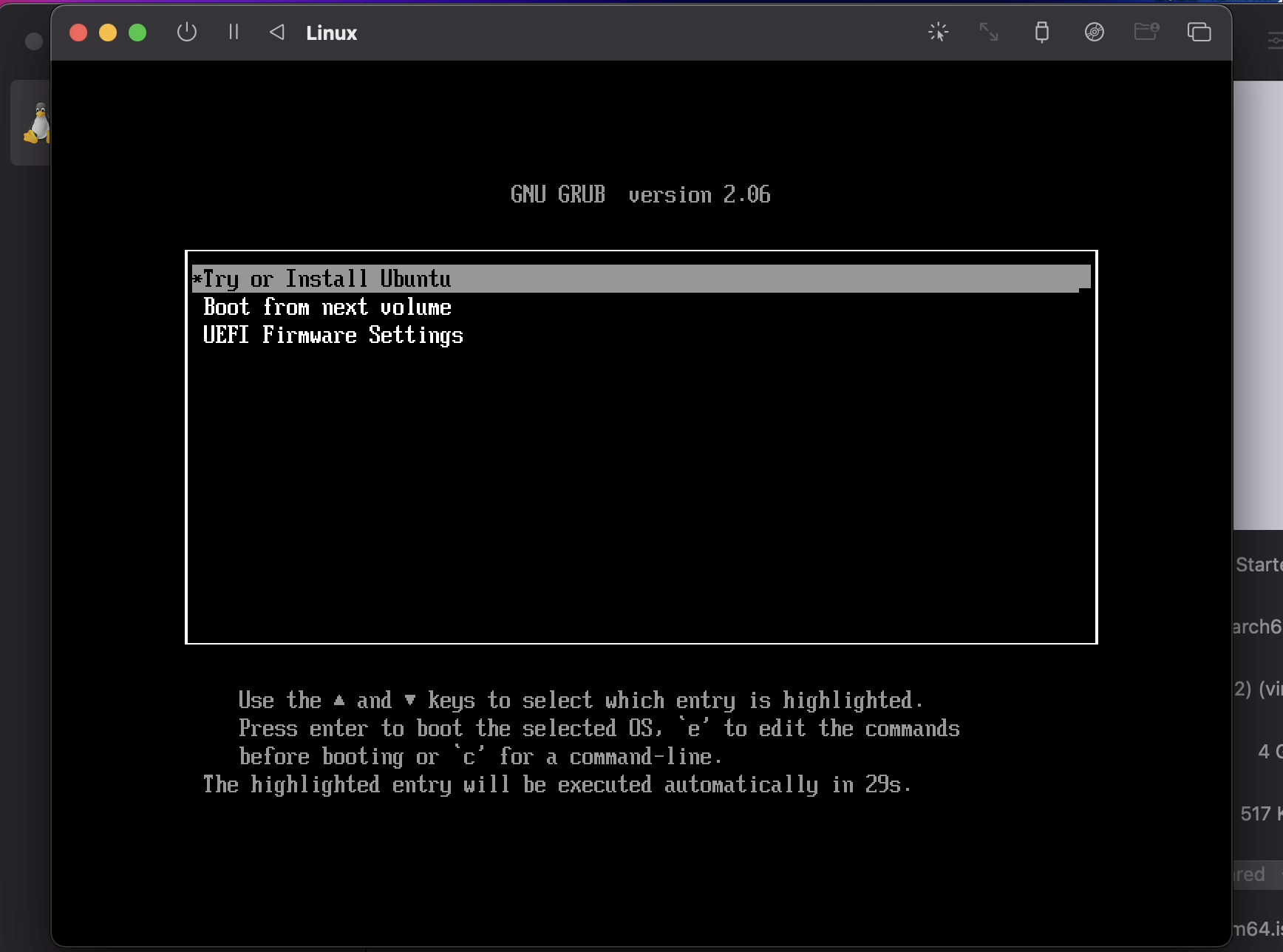Choose "Boot from next volume" entry
Image resolution: width=1283 pixels, height=952 pixels.
click(327, 307)
